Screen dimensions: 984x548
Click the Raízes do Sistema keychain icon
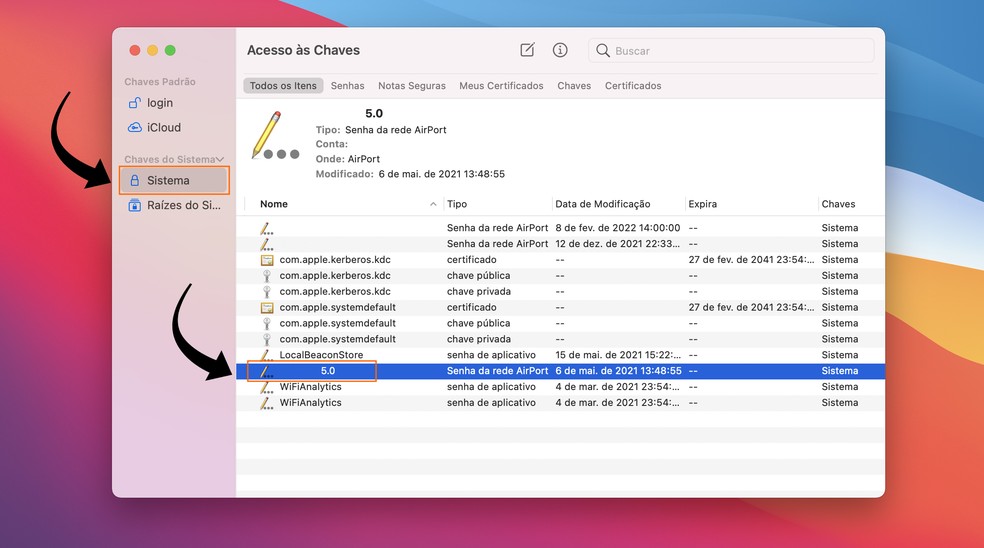tap(135, 205)
